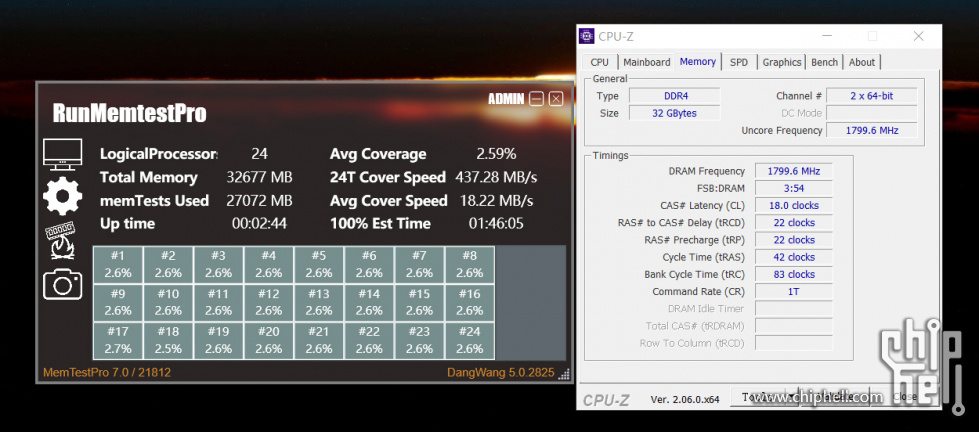
Task: Click the Channel # field showing 2 x 64-bit
Action: click(x=872, y=96)
